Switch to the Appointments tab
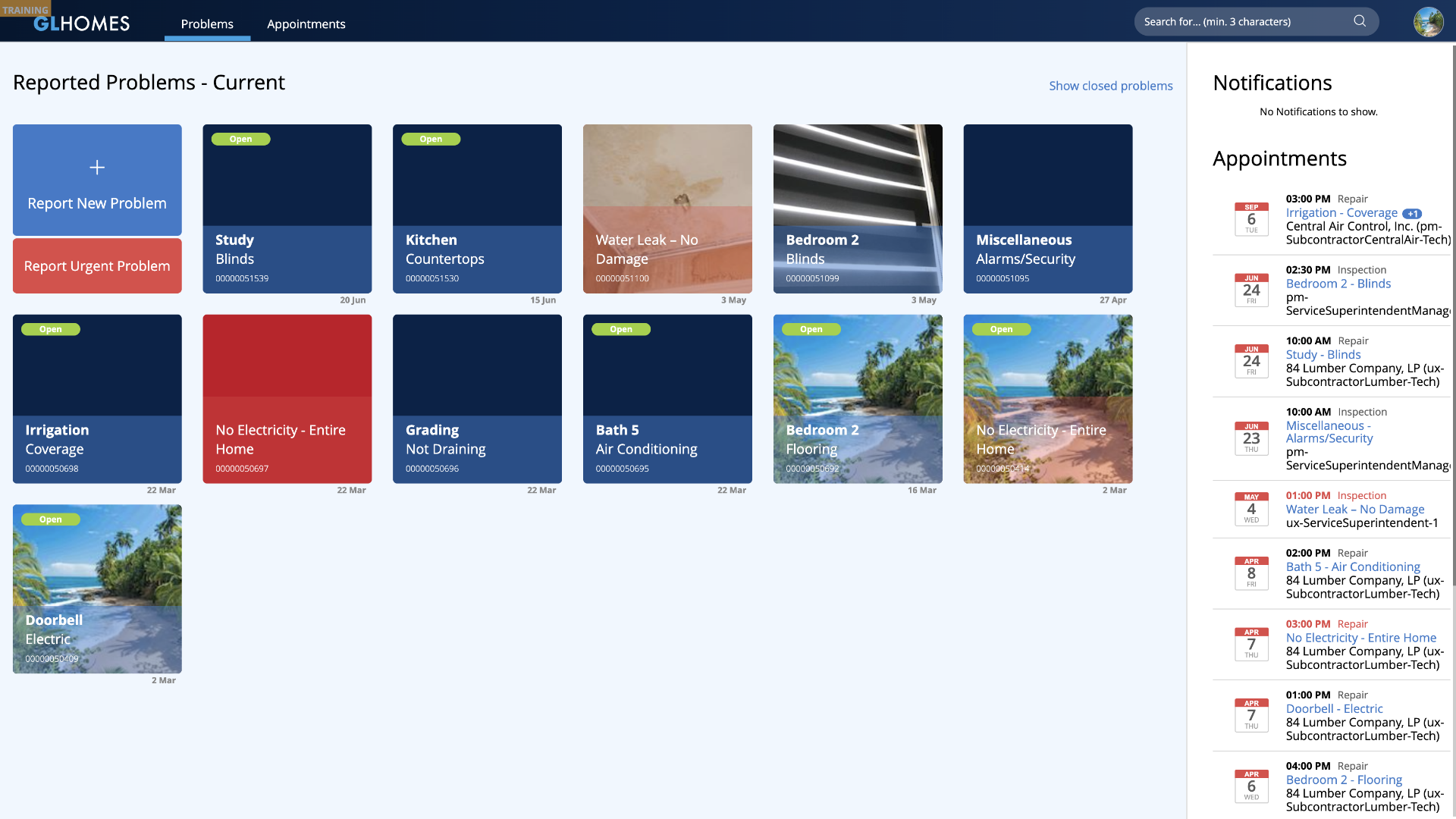Screen dimensions: 1456x819 (306, 24)
